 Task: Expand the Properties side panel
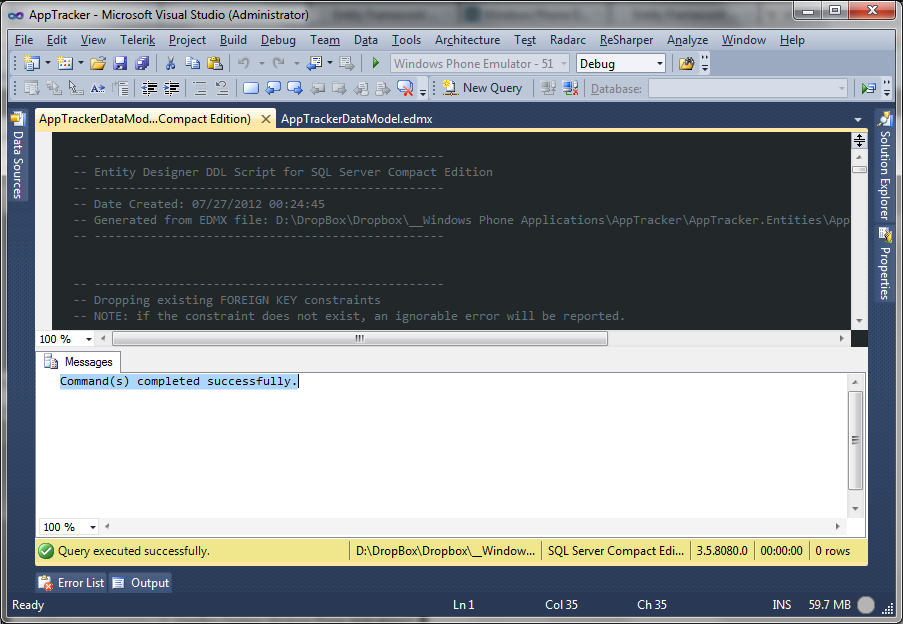tap(885, 264)
